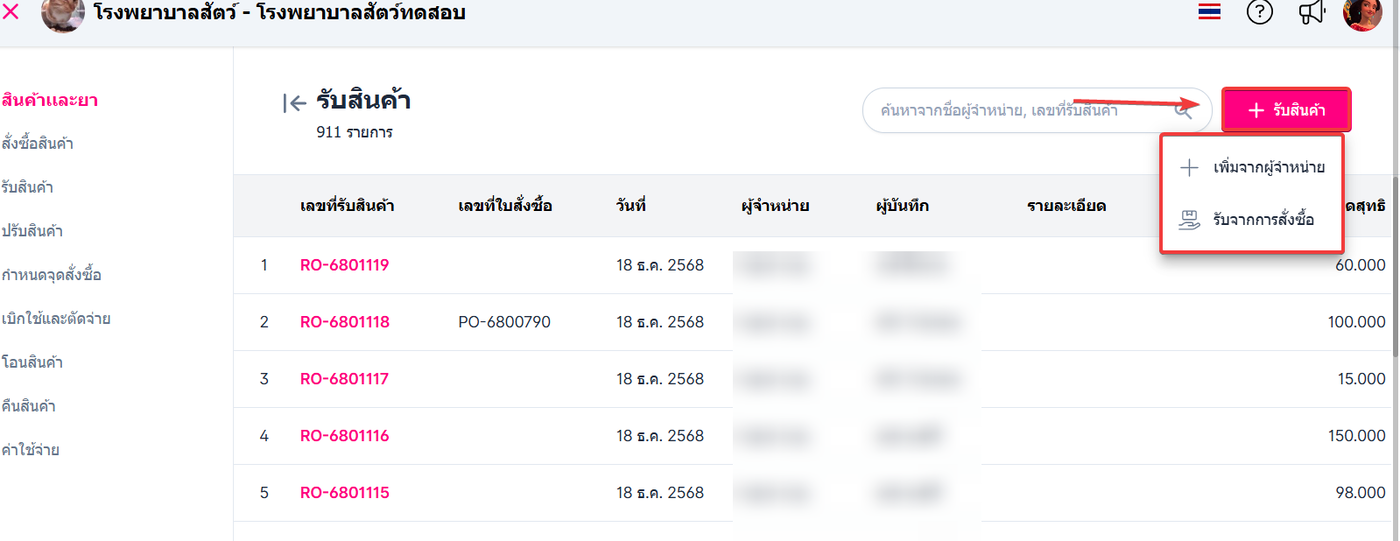Collapse sidebar using back arrow icon

point(294,102)
